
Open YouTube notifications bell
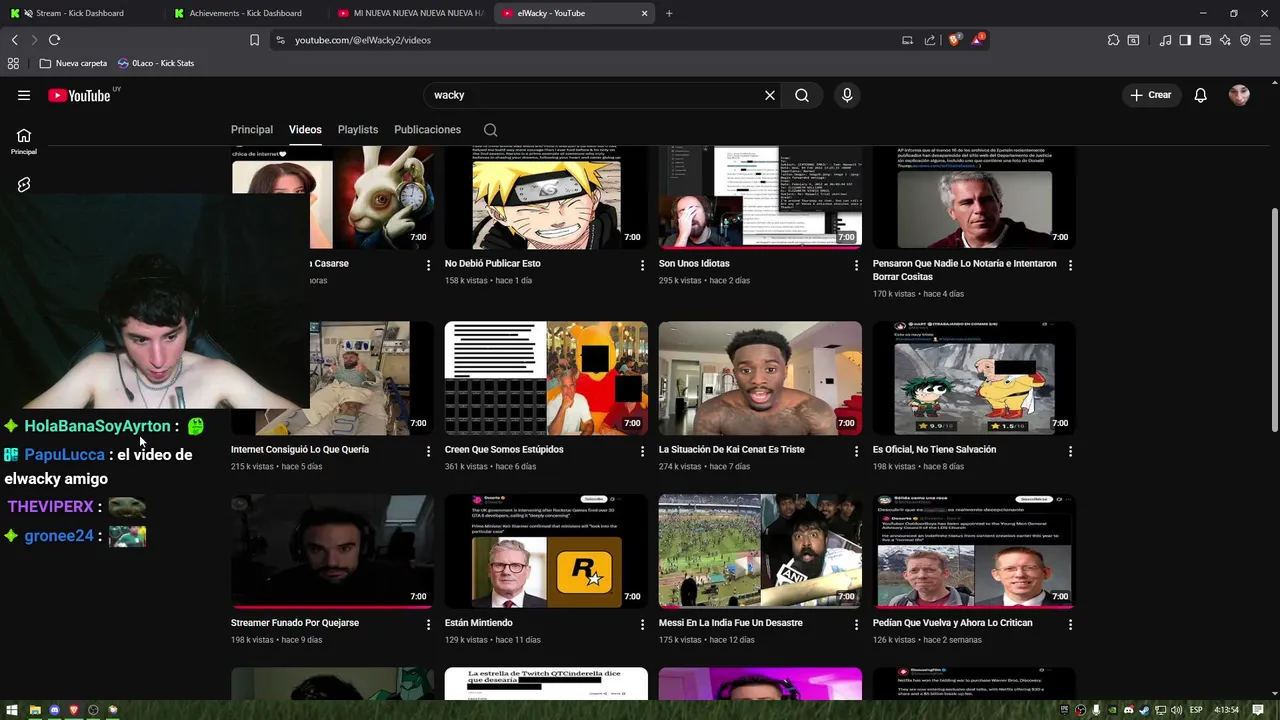pos(1200,95)
